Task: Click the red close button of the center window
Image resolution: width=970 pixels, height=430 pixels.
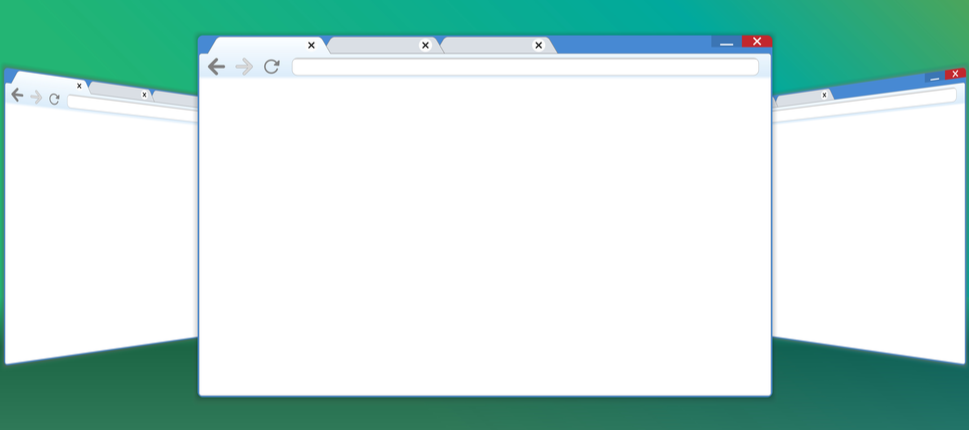Action: coord(757,41)
